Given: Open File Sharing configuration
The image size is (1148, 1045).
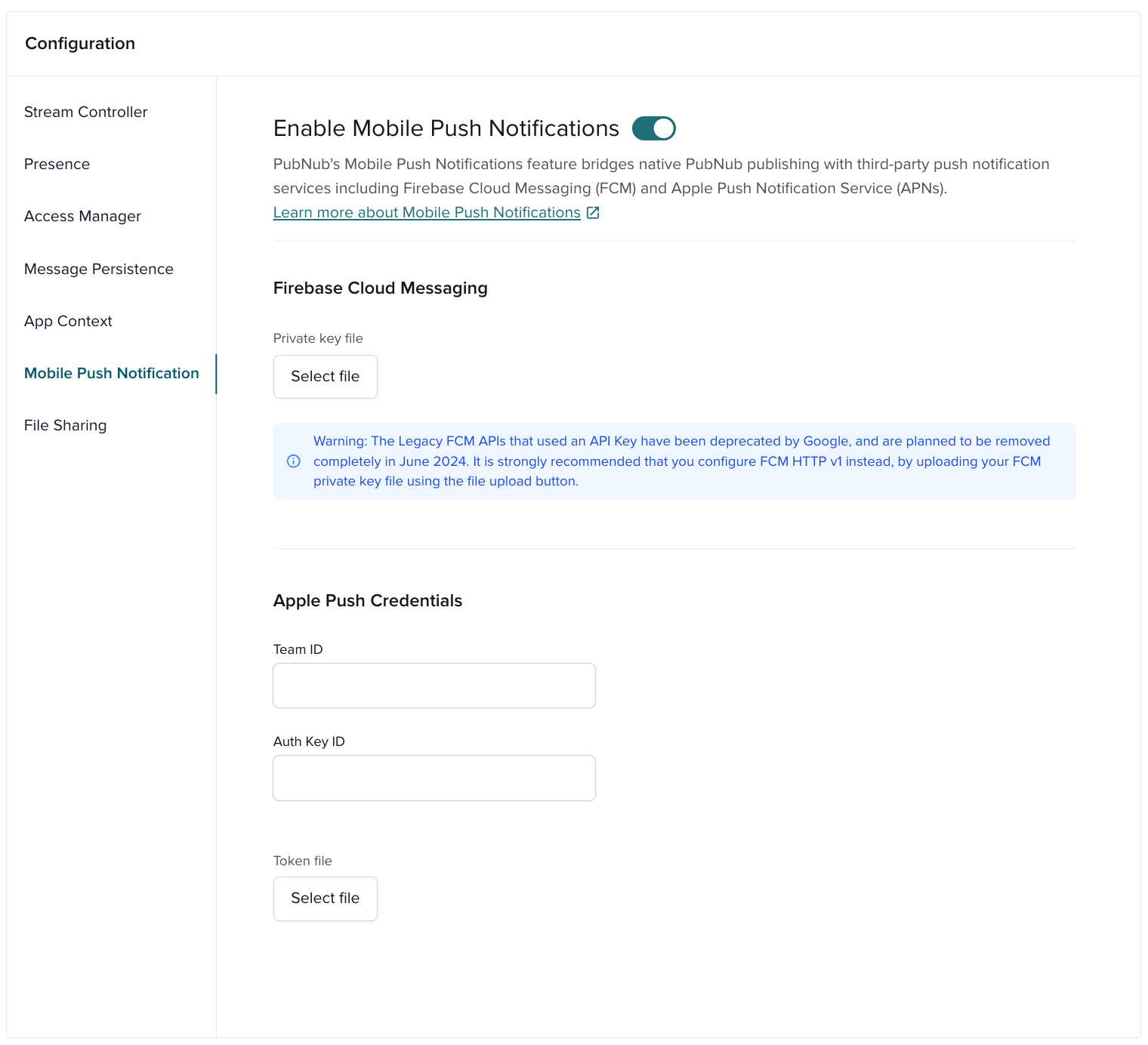Looking at the screenshot, I should [x=65, y=424].
